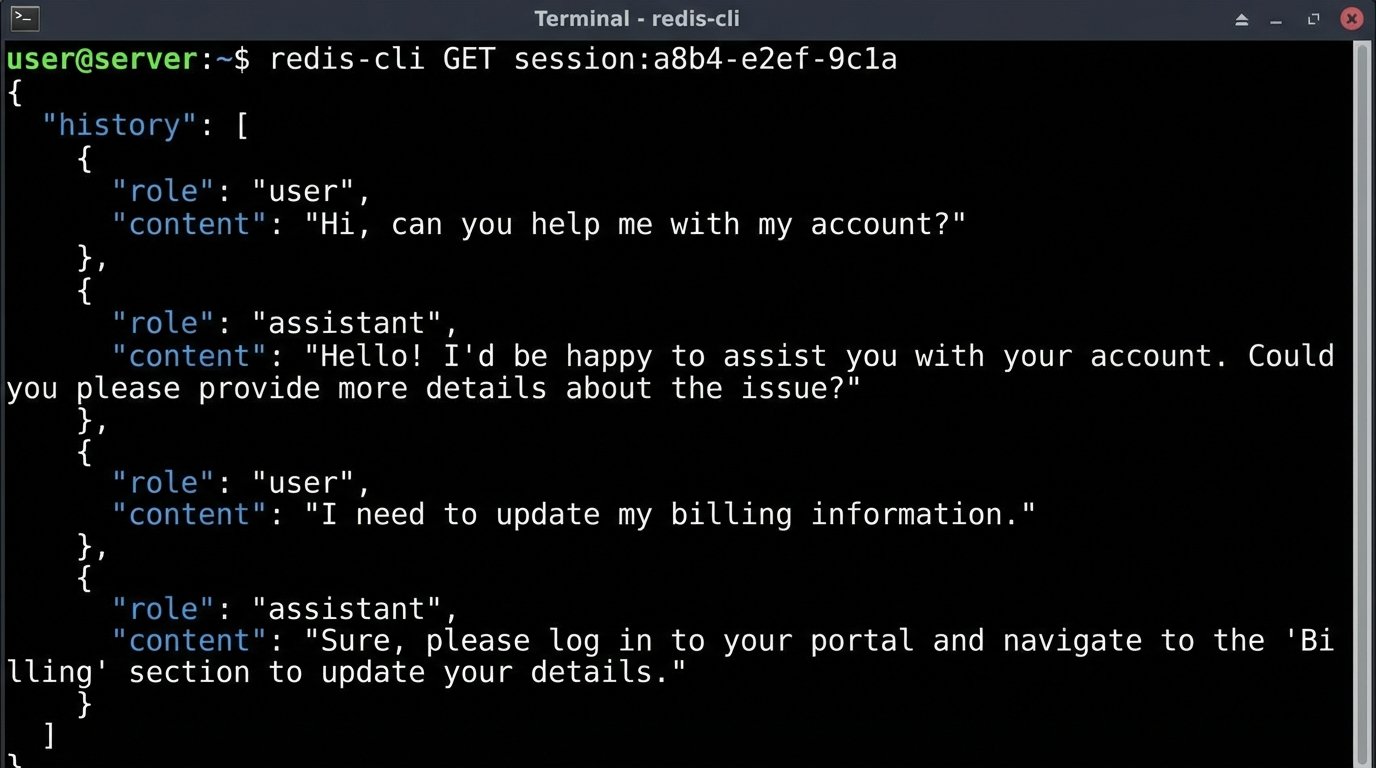Click the green user@server prompt
This screenshot has height=768, width=1376.
click(100, 59)
